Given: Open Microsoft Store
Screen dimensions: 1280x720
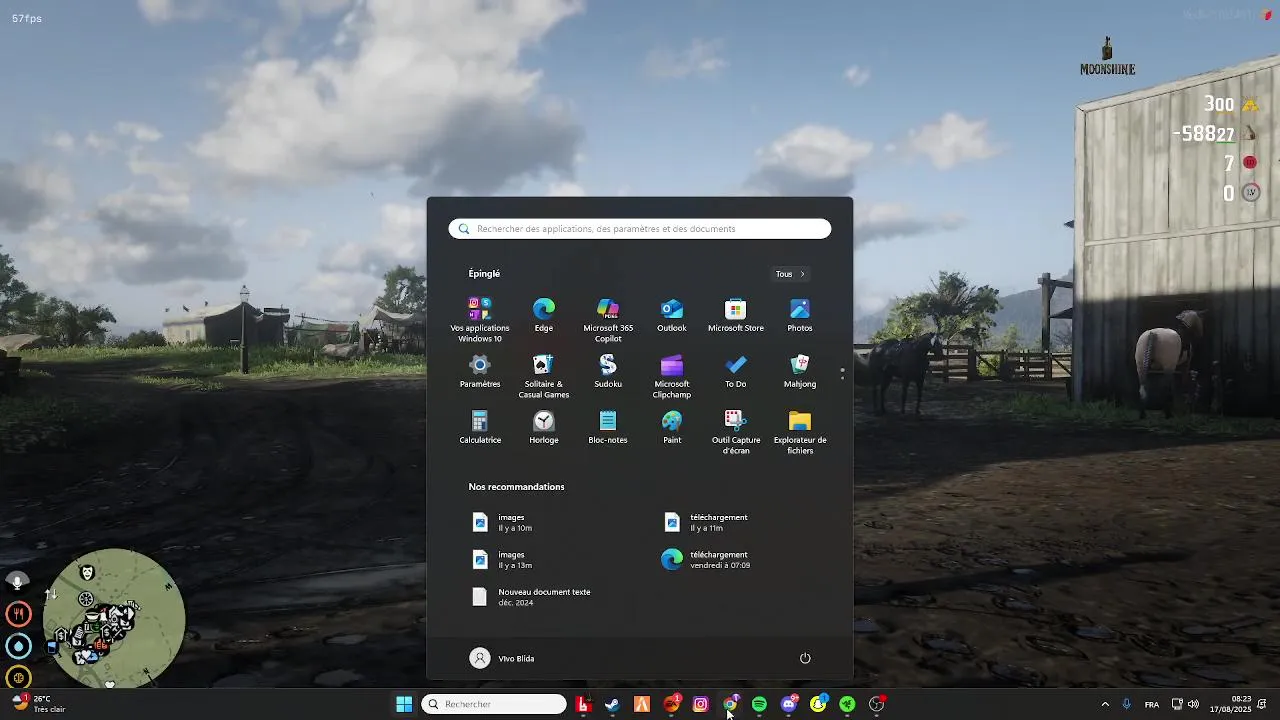Looking at the screenshot, I should click(x=736, y=315).
